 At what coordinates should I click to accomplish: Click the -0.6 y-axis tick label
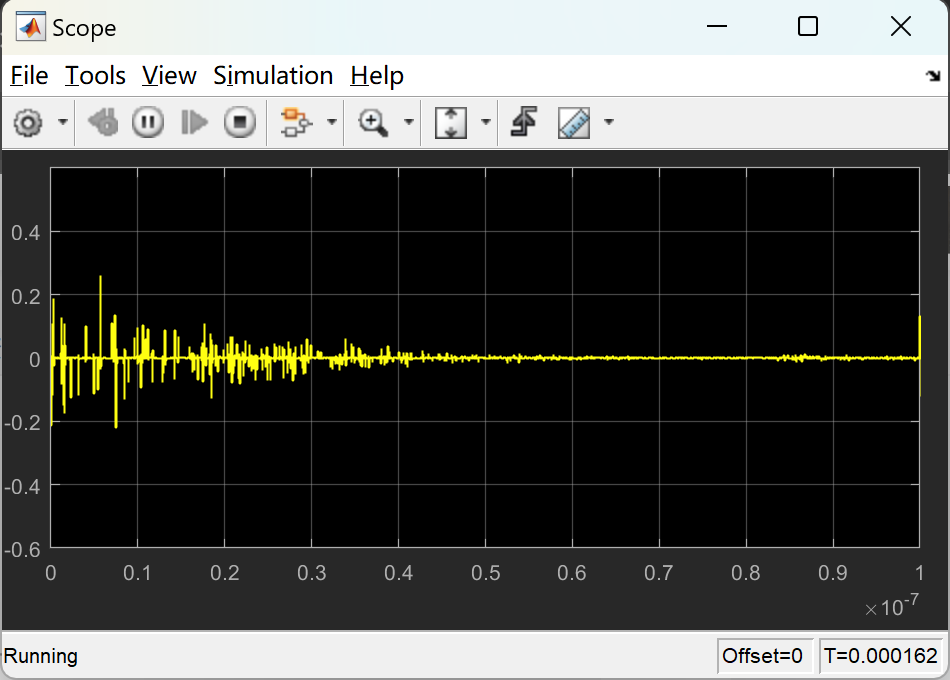[22, 550]
